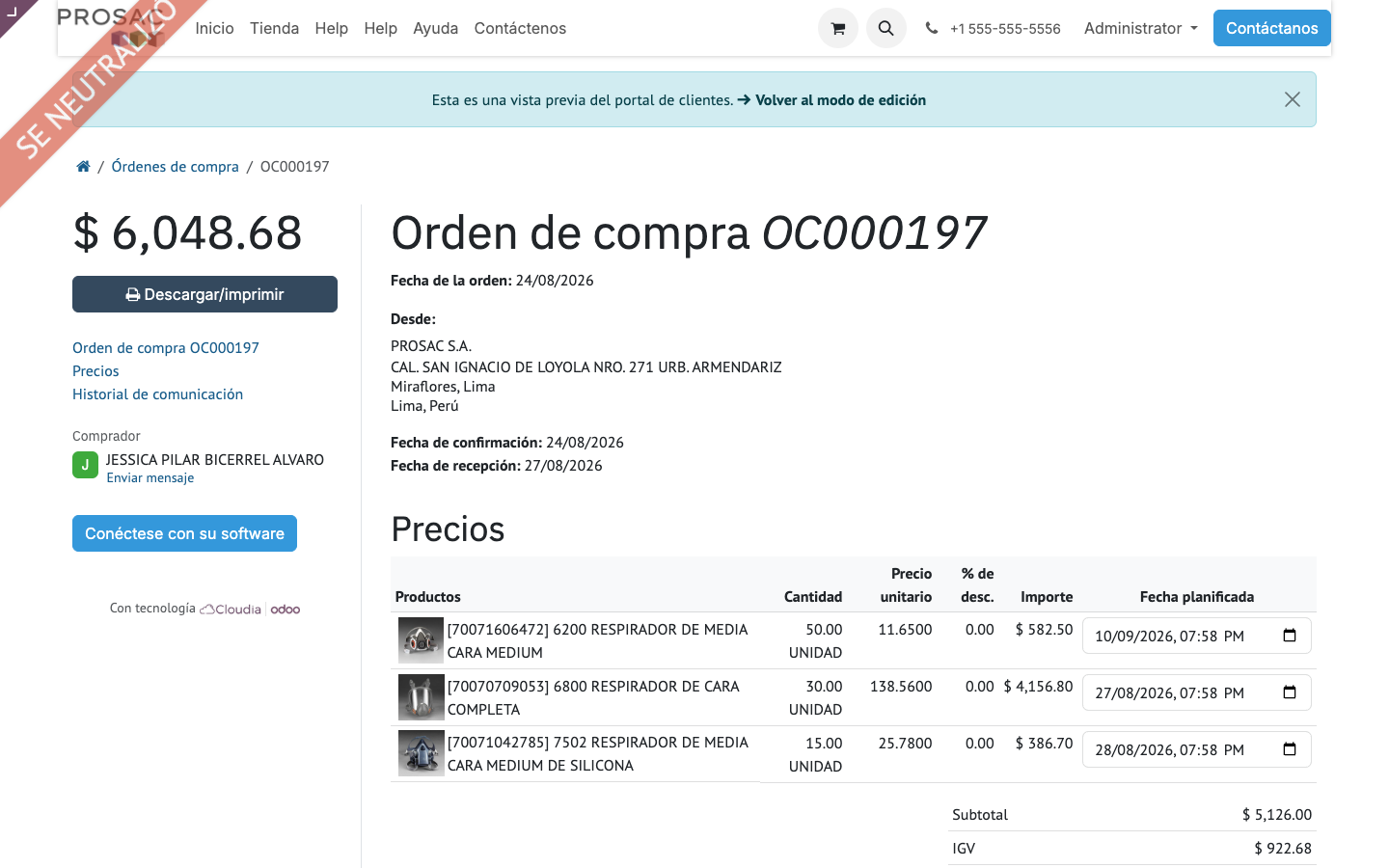Open the Ayuda menu item
Viewport: 1389px width, 868px height.
435,28
